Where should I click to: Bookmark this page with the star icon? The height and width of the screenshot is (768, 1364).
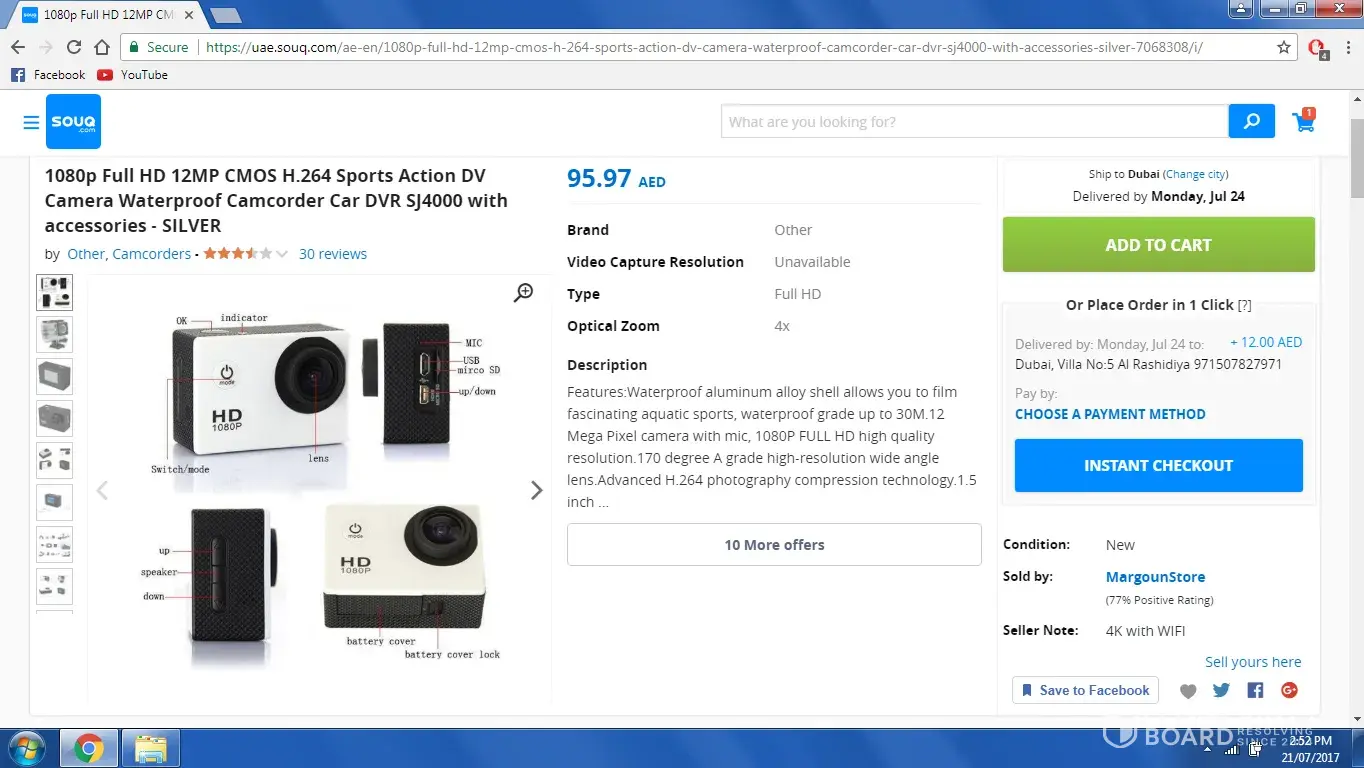[1284, 47]
